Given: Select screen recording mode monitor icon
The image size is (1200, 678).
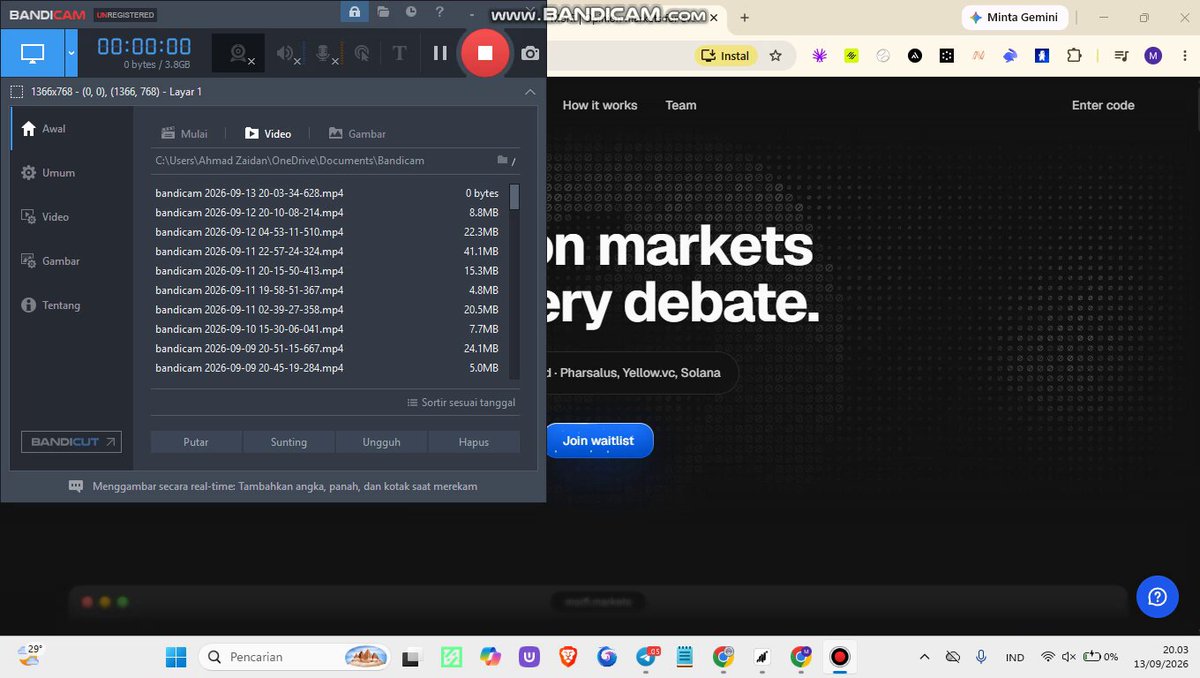Looking at the screenshot, I should (x=32, y=53).
